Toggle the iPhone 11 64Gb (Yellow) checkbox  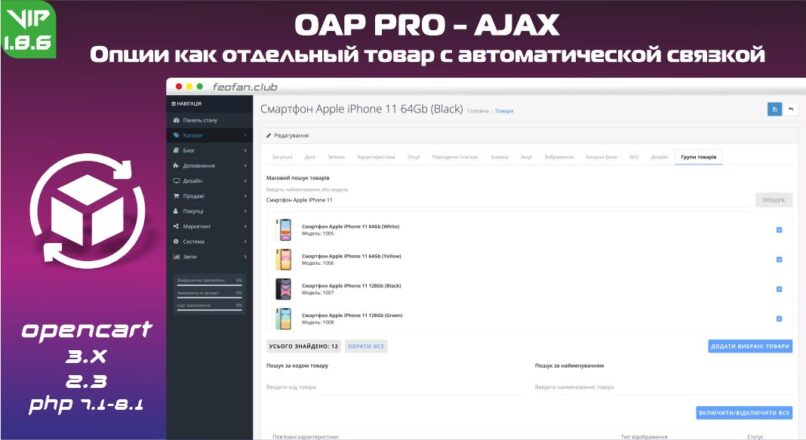[x=779, y=260]
